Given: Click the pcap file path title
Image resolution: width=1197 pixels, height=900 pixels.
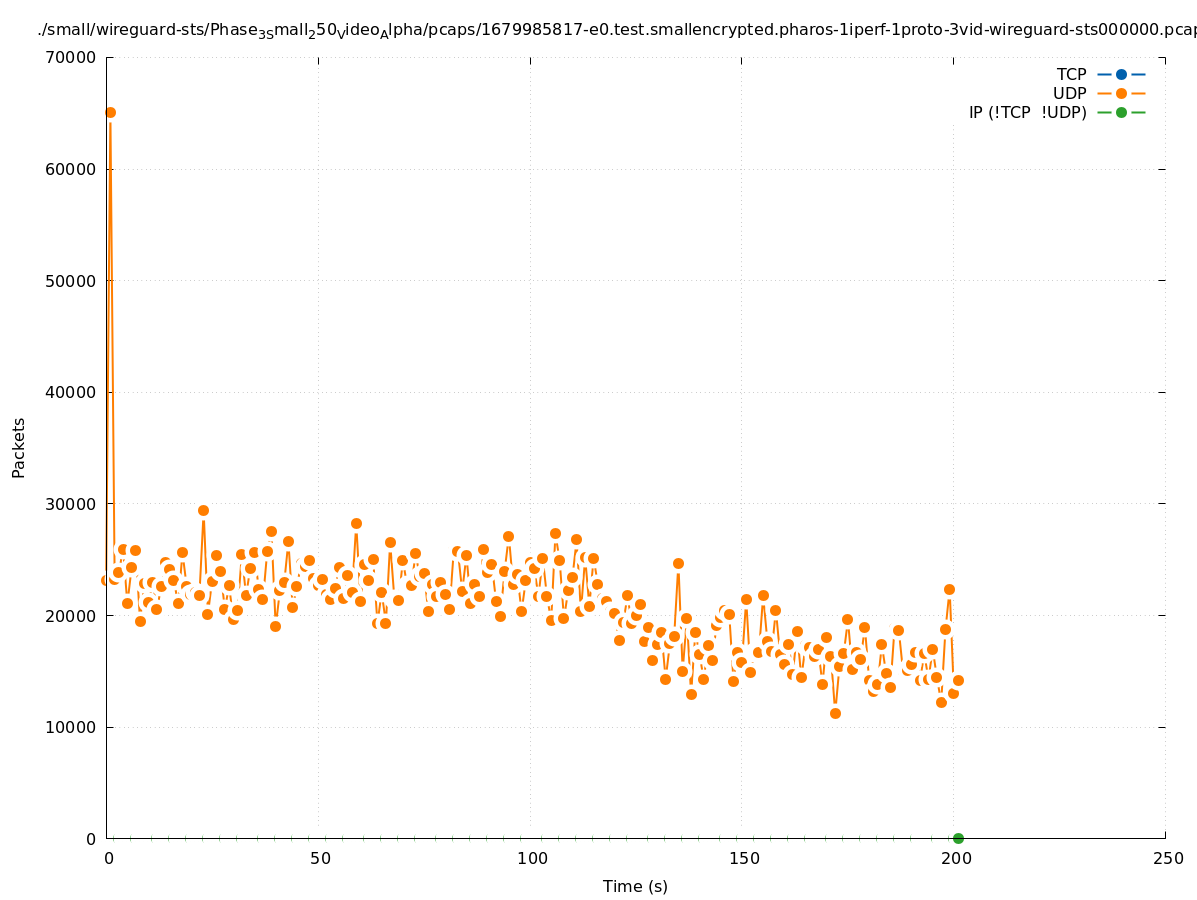Looking at the screenshot, I should 616,31.
